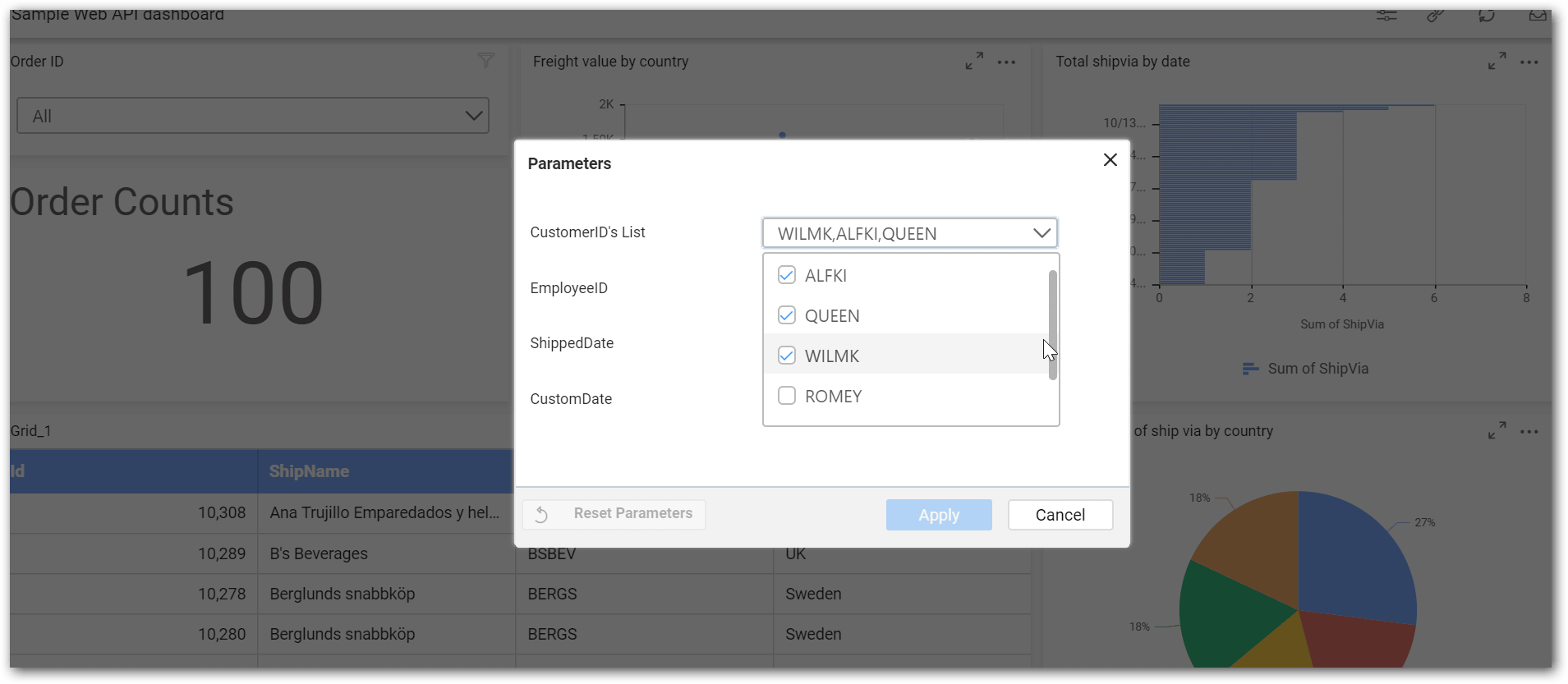Click the Apply button

pos(938,515)
